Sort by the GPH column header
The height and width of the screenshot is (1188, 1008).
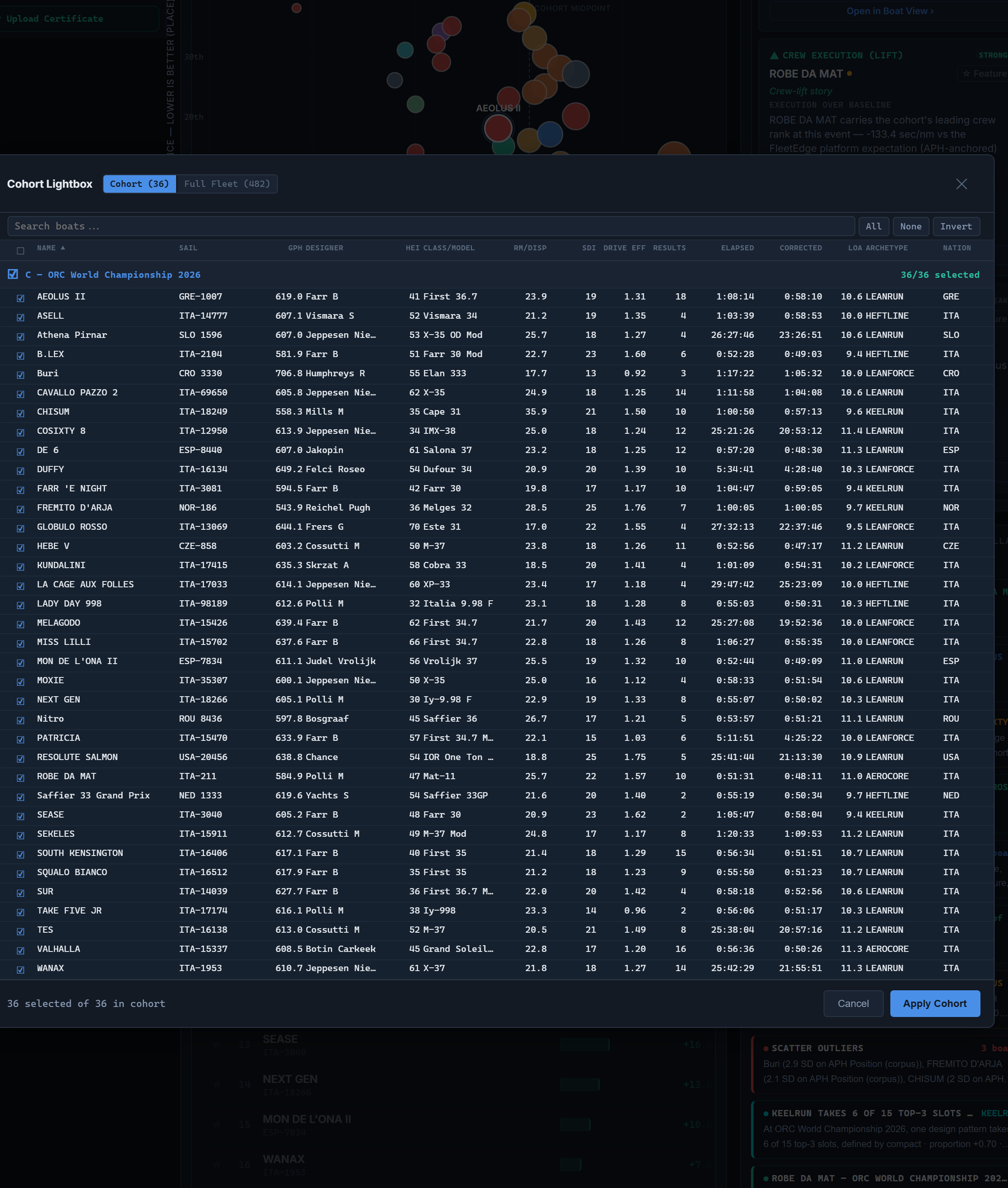pos(295,248)
